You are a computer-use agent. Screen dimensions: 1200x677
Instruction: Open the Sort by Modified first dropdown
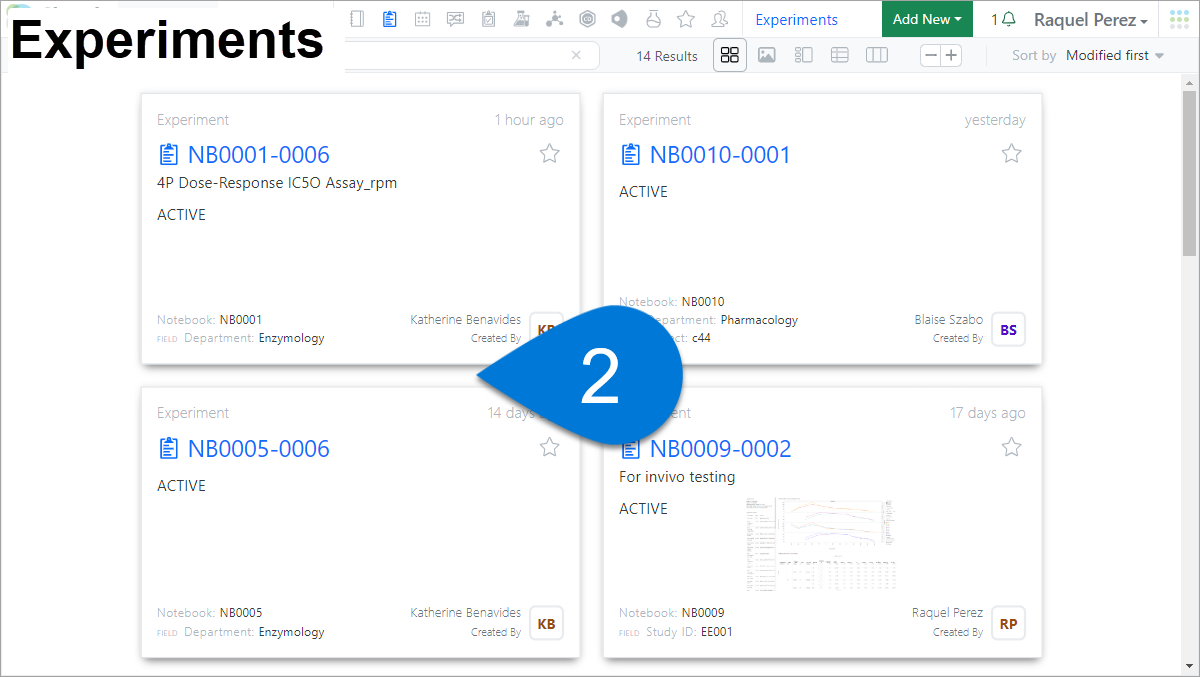click(x=1114, y=55)
